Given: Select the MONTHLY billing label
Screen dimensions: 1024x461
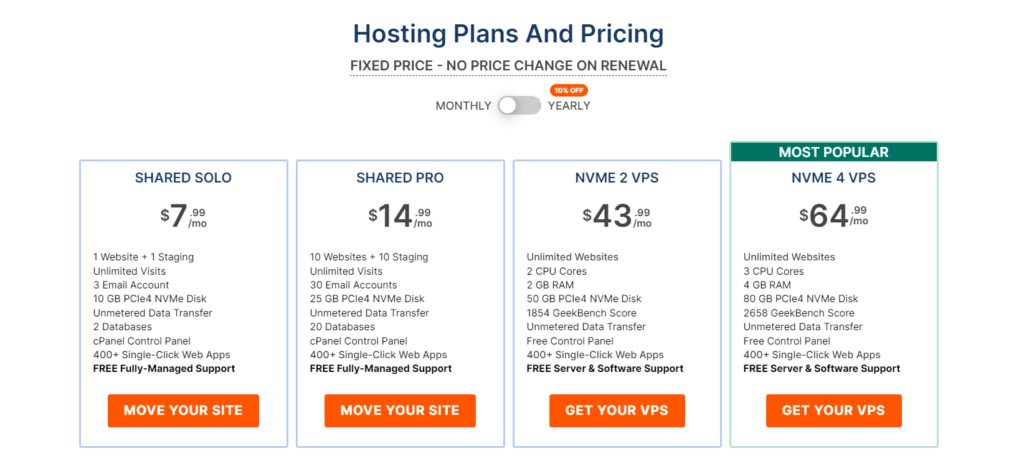Looking at the screenshot, I should click(x=463, y=106).
